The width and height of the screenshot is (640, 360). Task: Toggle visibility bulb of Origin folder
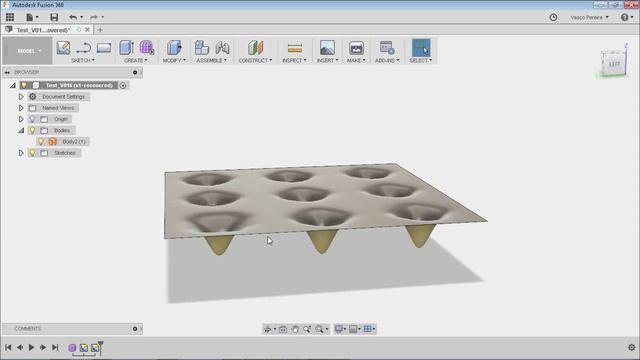click(x=32, y=119)
